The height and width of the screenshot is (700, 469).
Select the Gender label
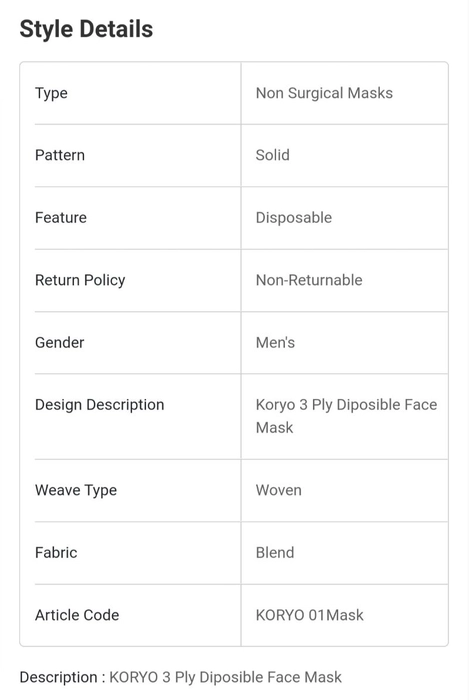59,342
